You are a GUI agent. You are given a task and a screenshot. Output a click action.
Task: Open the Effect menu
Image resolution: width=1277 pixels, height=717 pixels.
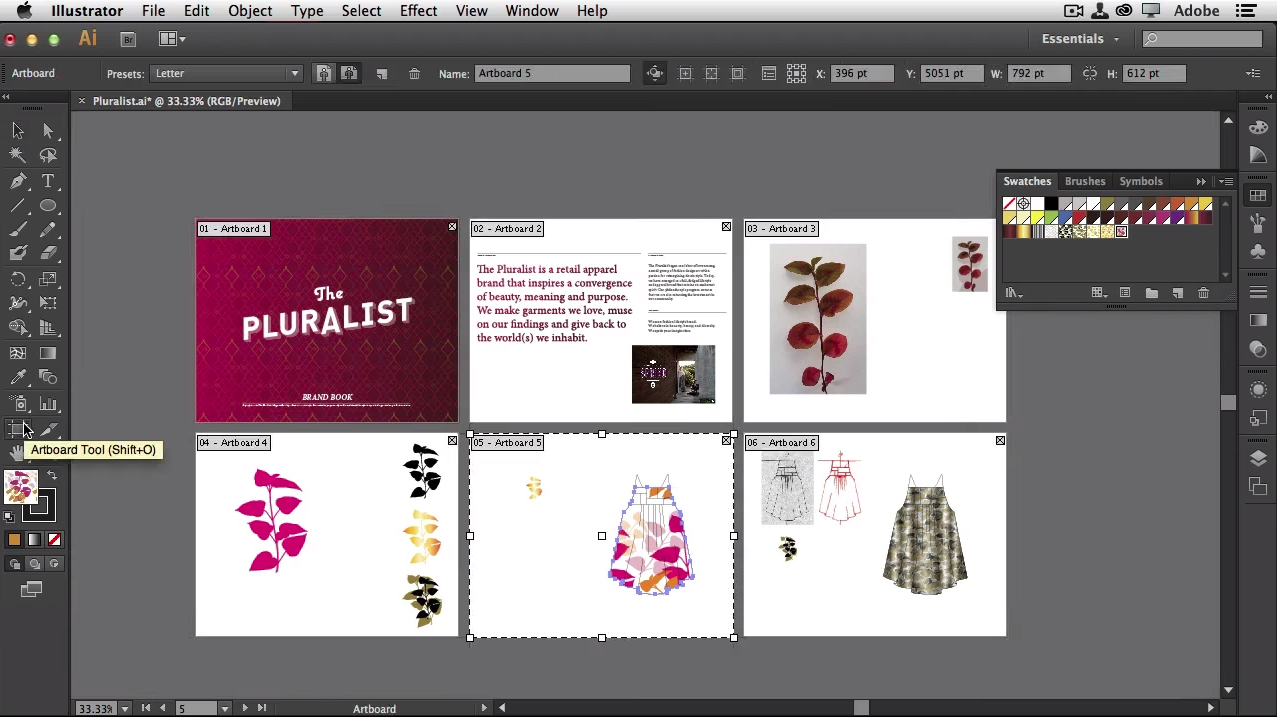coord(418,11)
